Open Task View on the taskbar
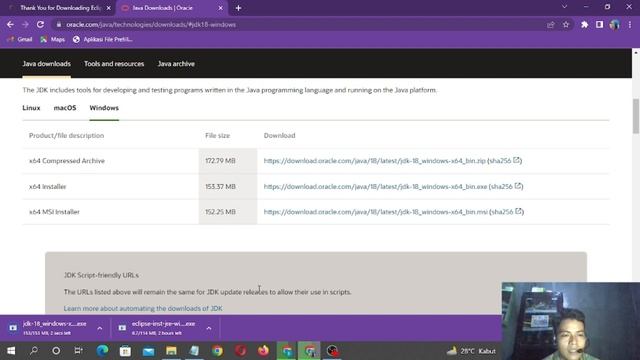The width and height of the screenshot is (640, 360). pos(78,351)
